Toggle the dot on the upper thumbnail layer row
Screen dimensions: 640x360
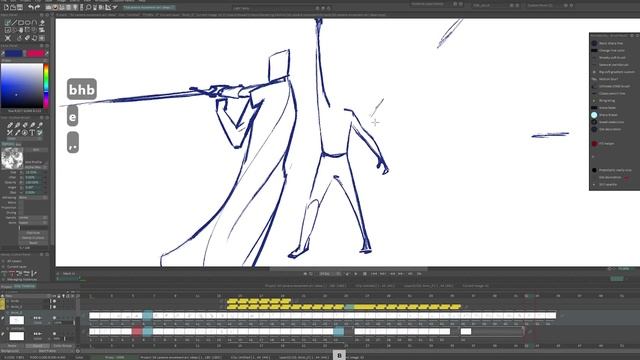54,318
